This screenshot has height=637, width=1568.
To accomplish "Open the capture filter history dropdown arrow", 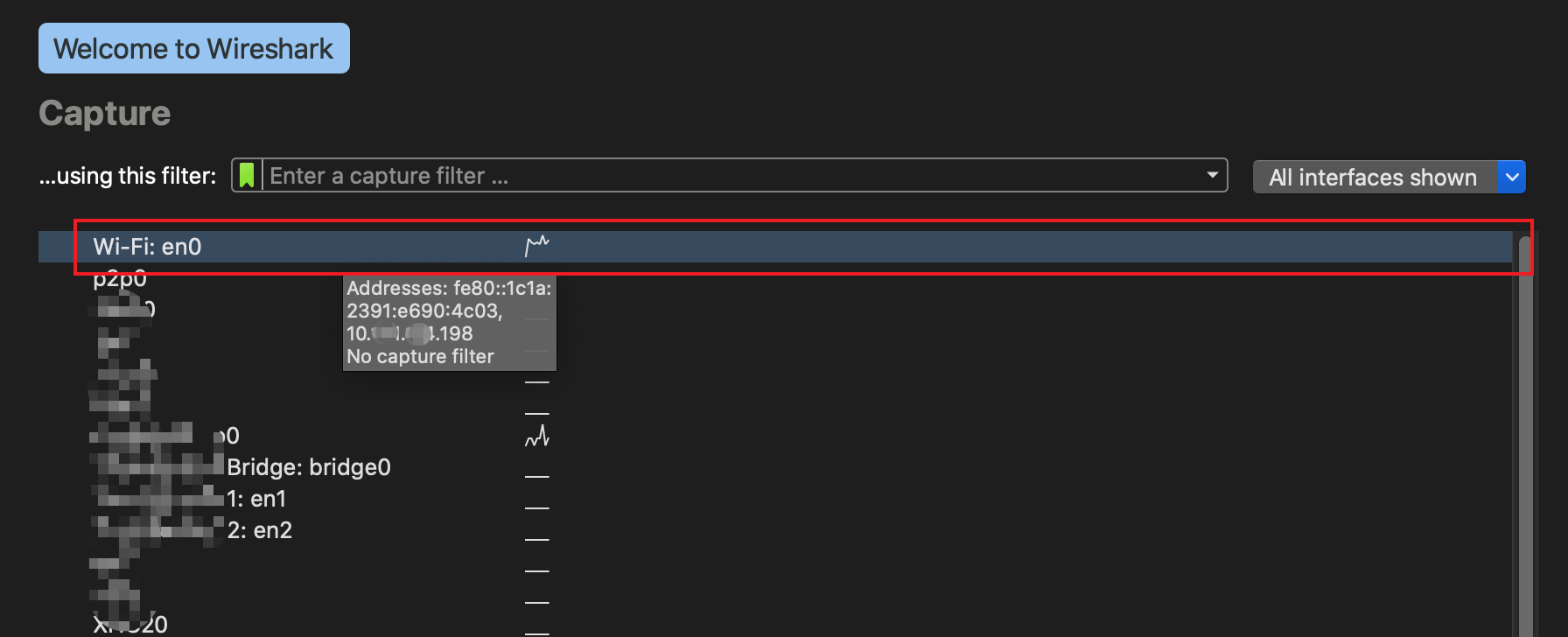I will point(1212,175).
